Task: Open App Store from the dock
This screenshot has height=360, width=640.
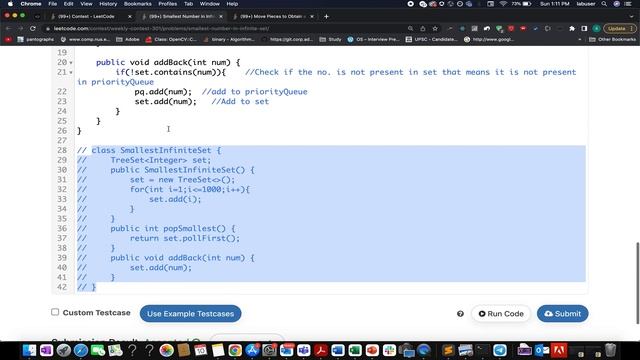Action: [x=252, y=350]
